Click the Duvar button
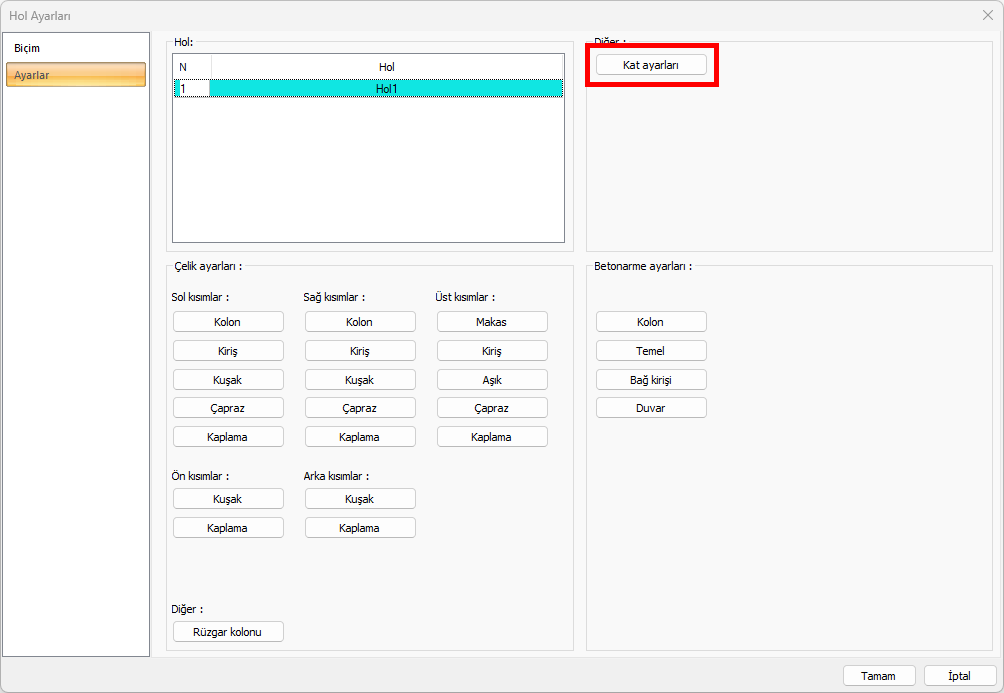The width and height of the screenshot is (1004, 693). [x=650, y=408]
